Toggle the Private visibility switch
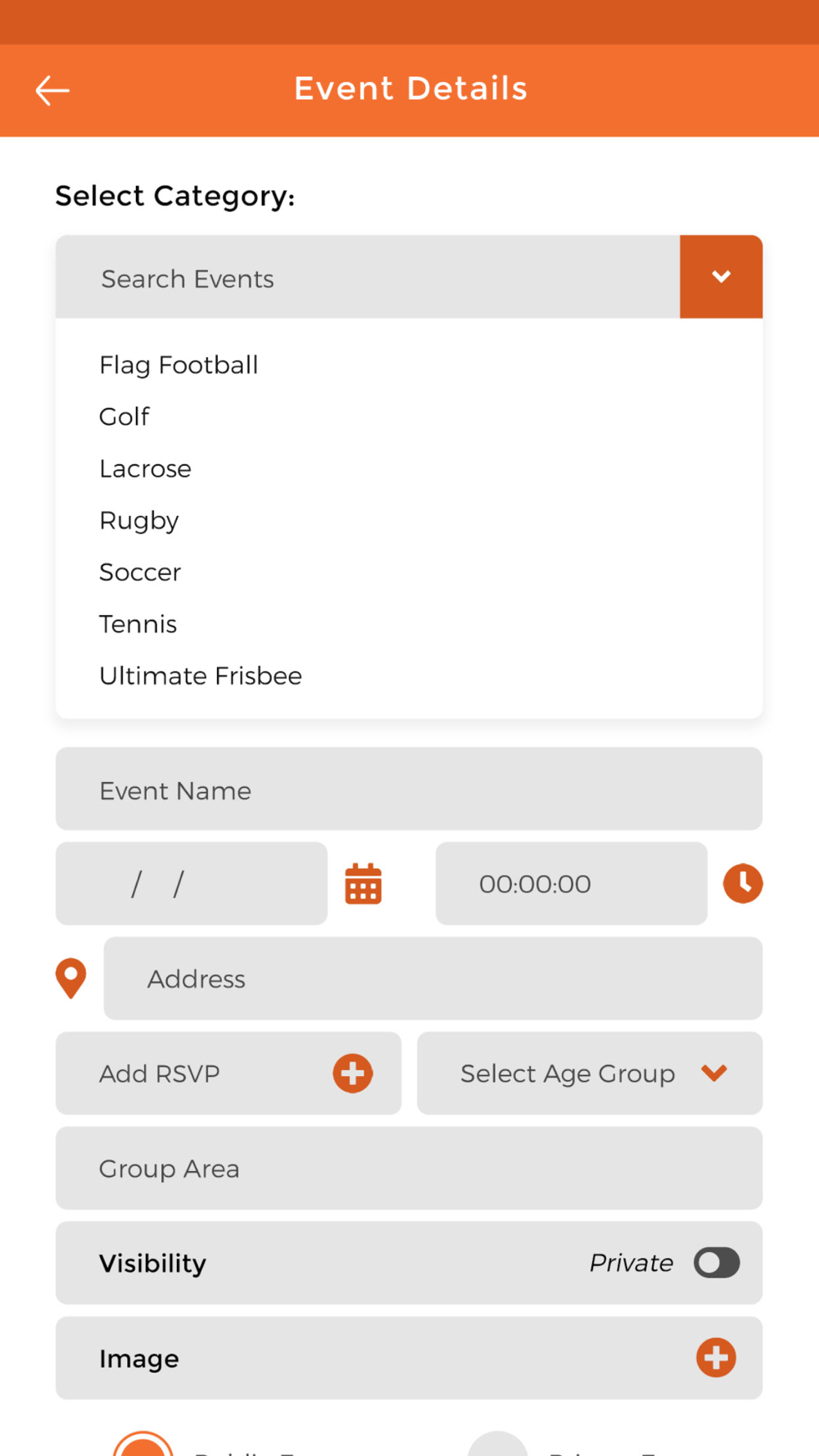 pos(717,1263)
